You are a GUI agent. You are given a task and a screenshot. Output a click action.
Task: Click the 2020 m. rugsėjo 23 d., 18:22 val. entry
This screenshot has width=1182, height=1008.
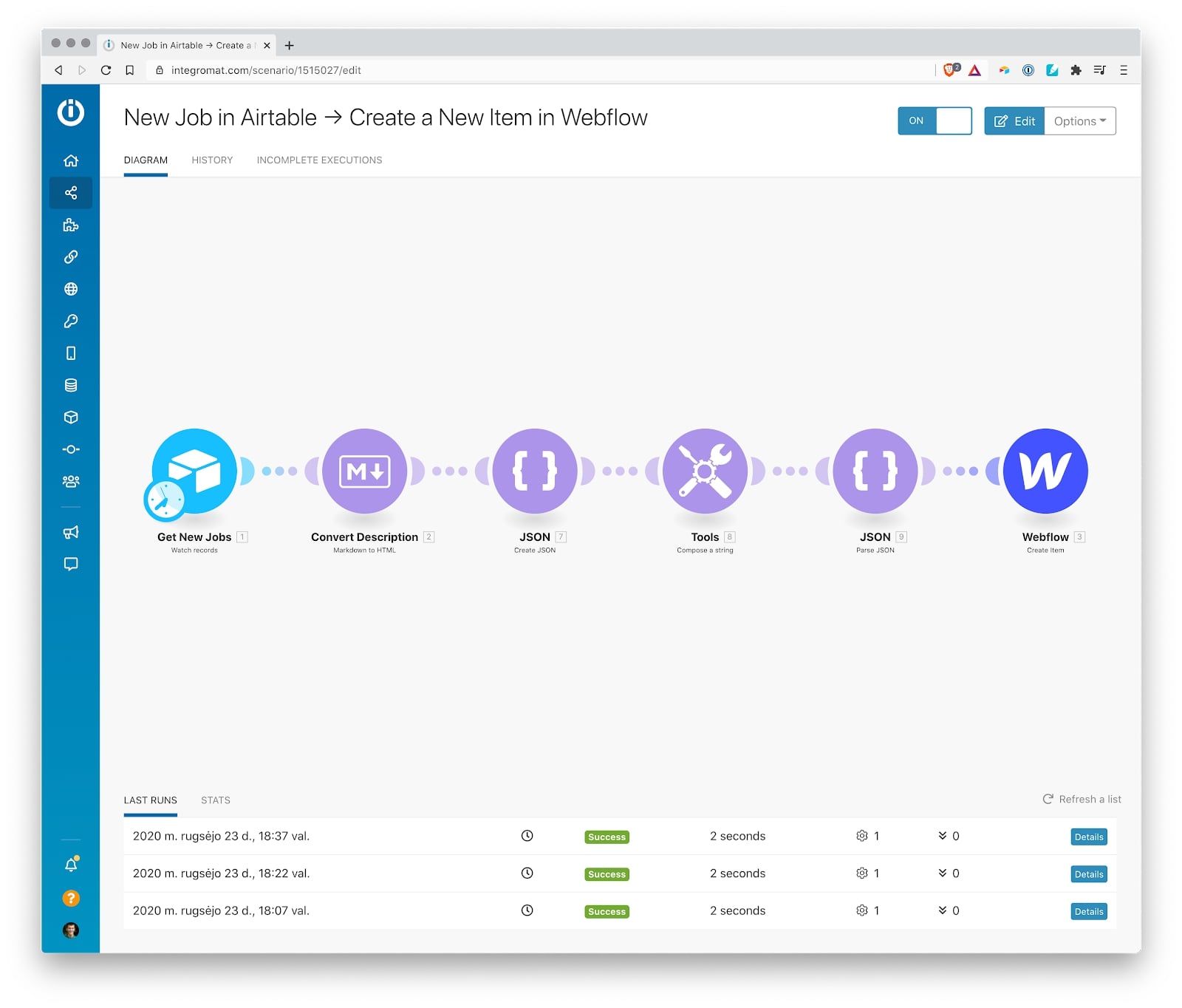221,874
